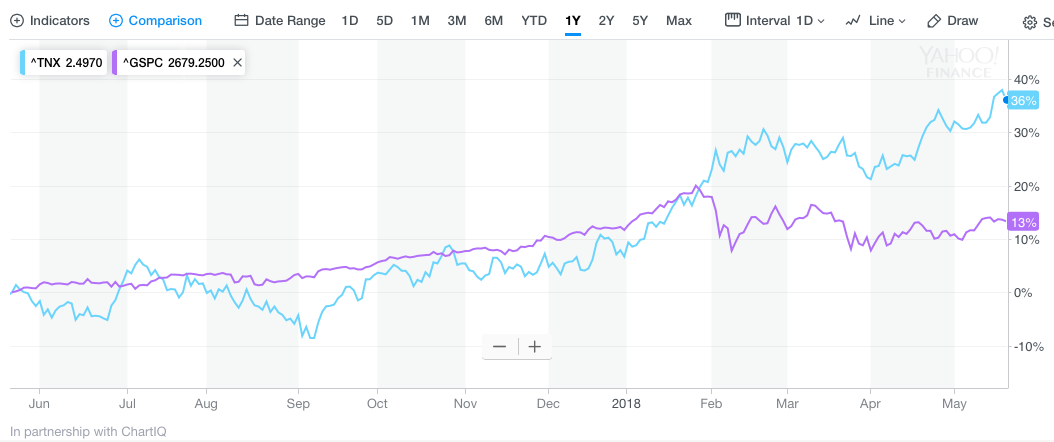The width and height of the screenshot is (1054, 442).
Task: Select the 5D time range
Action: click(384, 20)
